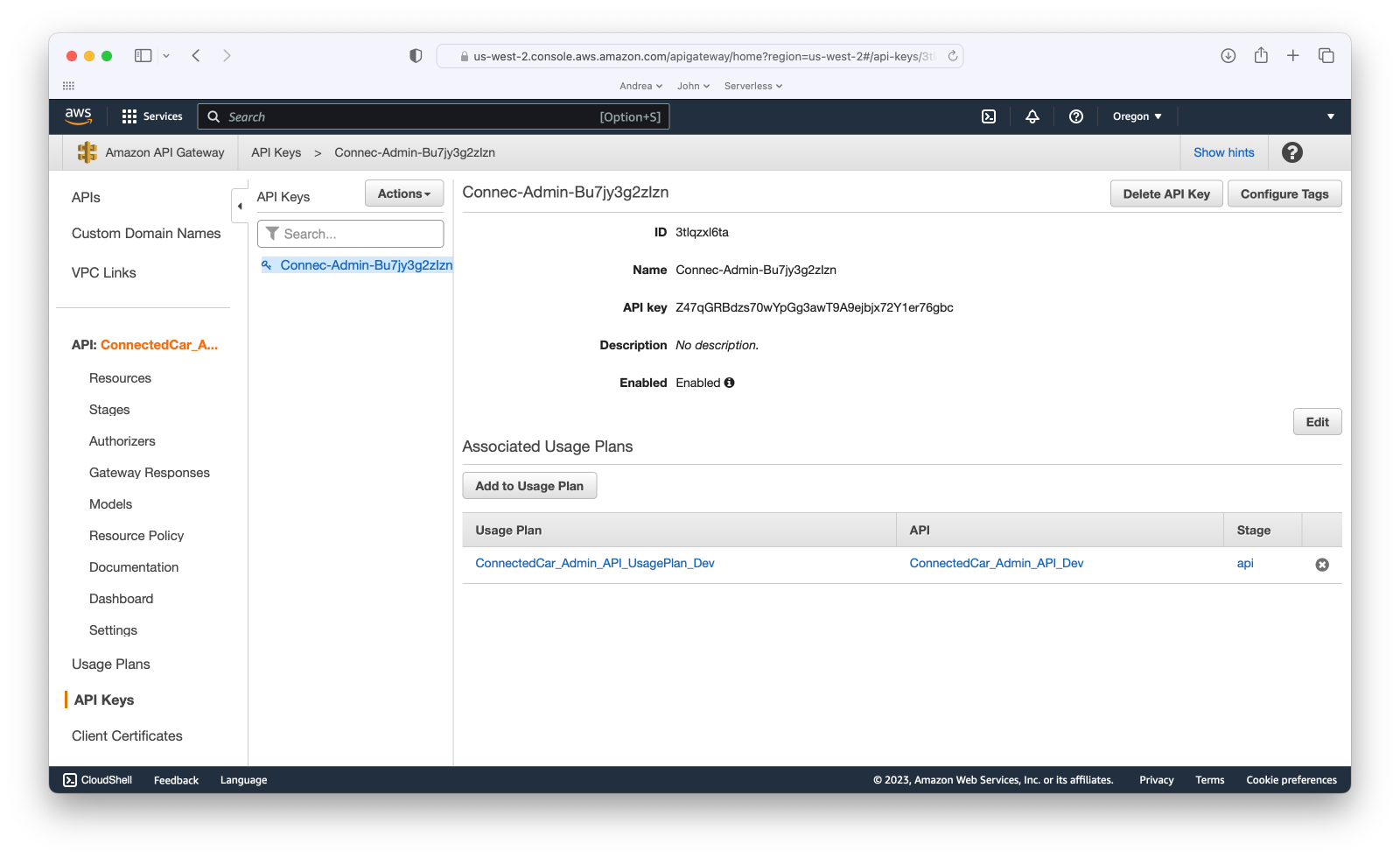Click the Configure Tags button
Image resolution: width=1400 pixels, height=858 pixels.
point(1284,193)
